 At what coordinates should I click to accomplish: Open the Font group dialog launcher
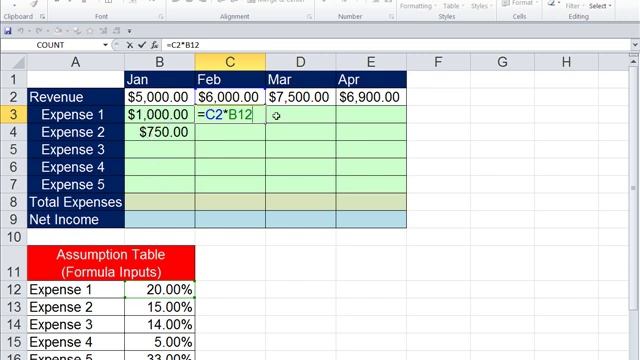click(x=161, y=17)
